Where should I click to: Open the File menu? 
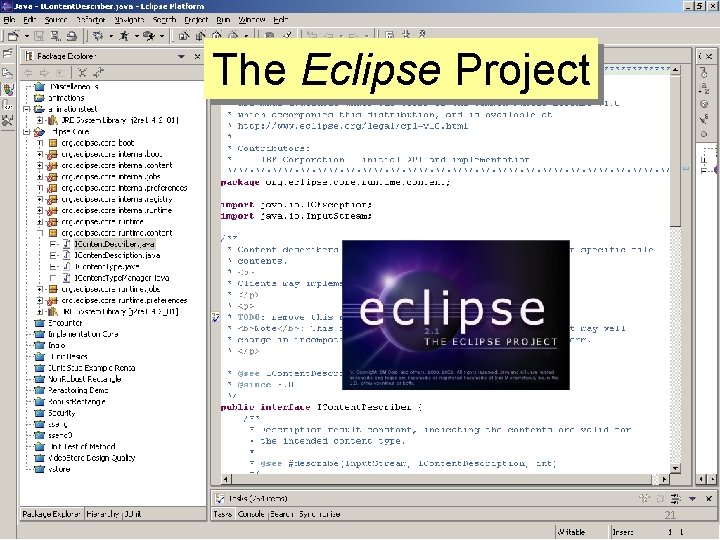click(9, 20)
